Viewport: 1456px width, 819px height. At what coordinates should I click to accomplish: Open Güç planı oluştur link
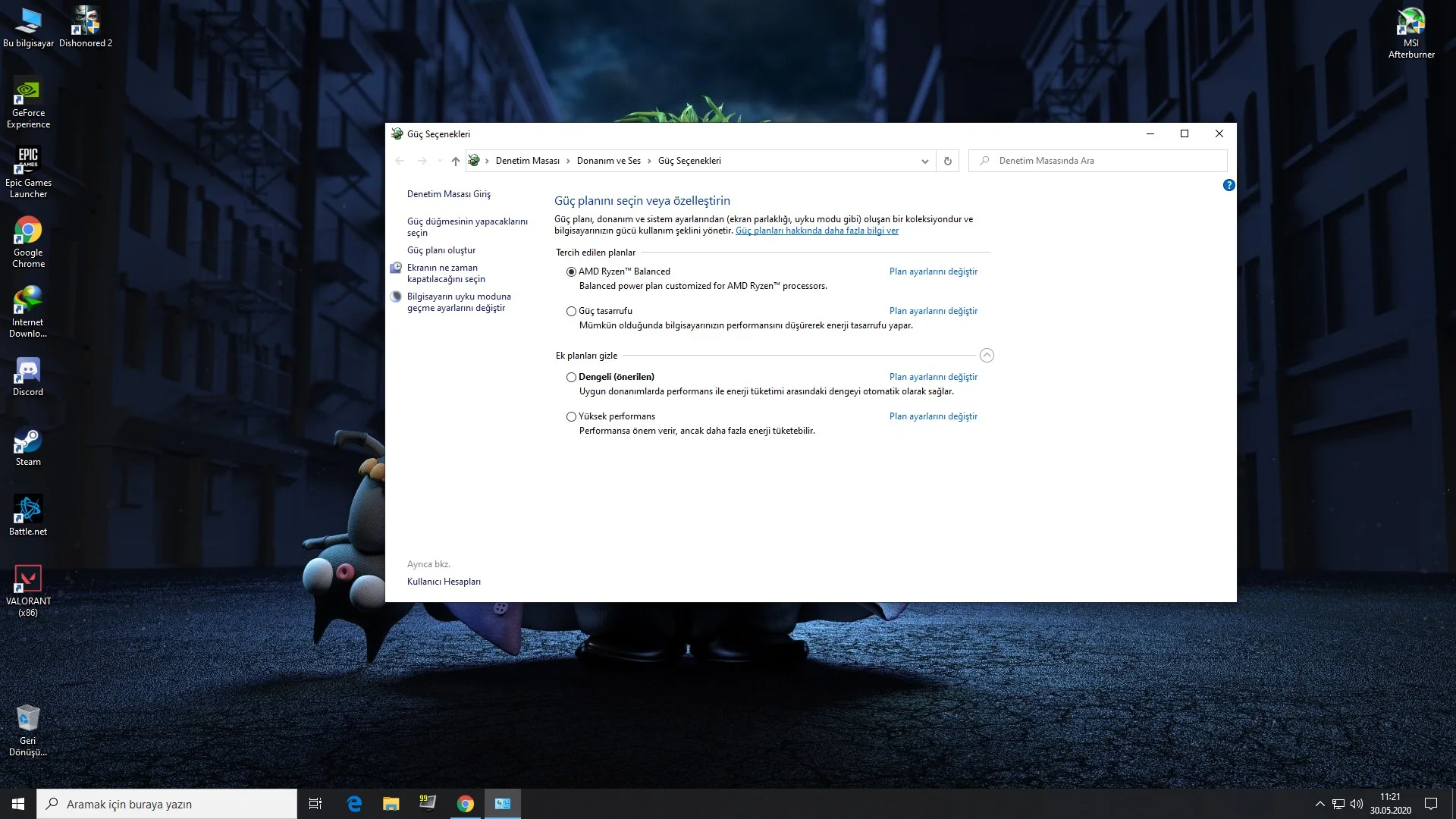pos(441,250)
